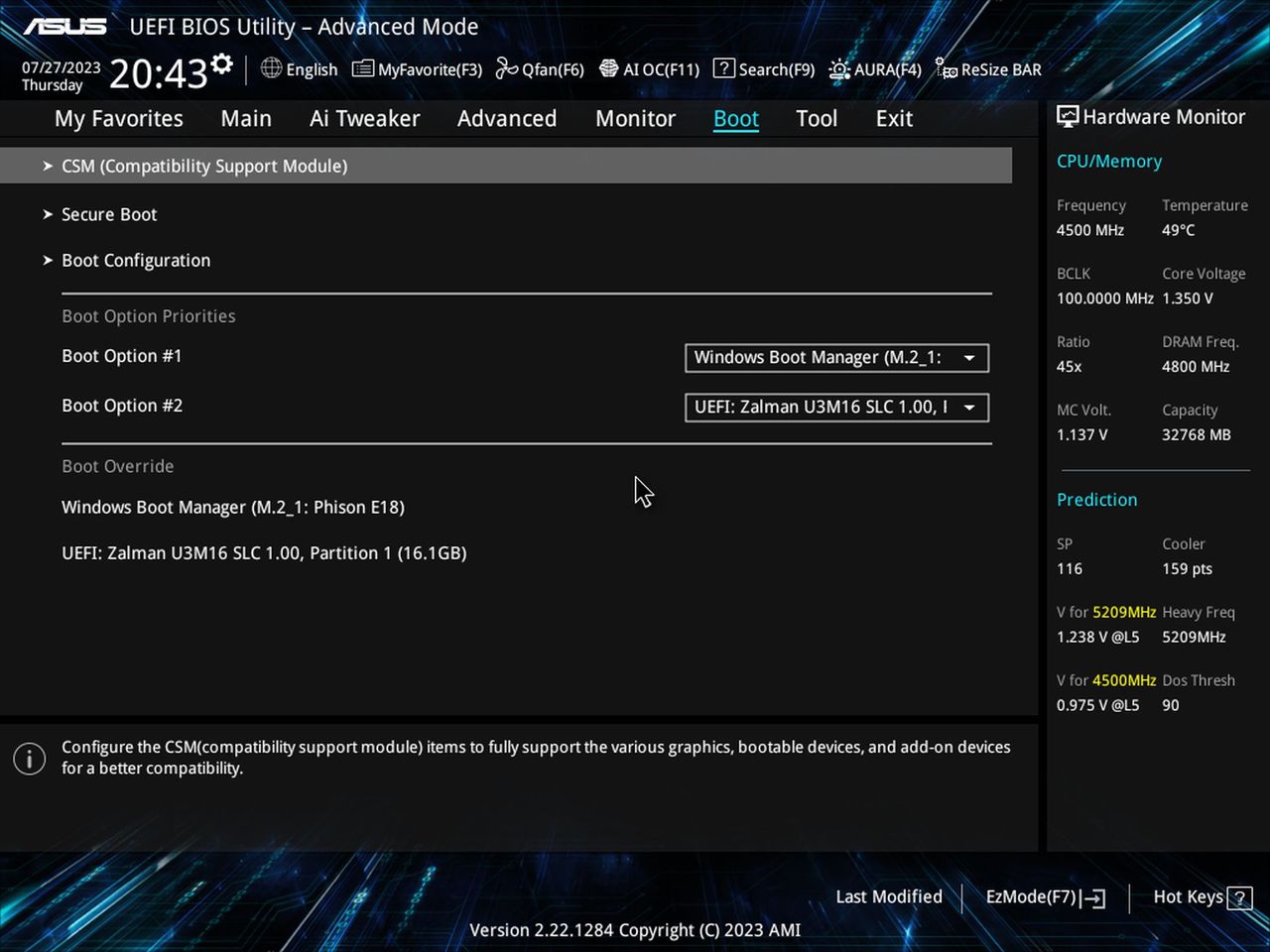Open date and time settings gear
Image resolution: width=1270 pixels, height=952 pixels.
coord(222,65)
